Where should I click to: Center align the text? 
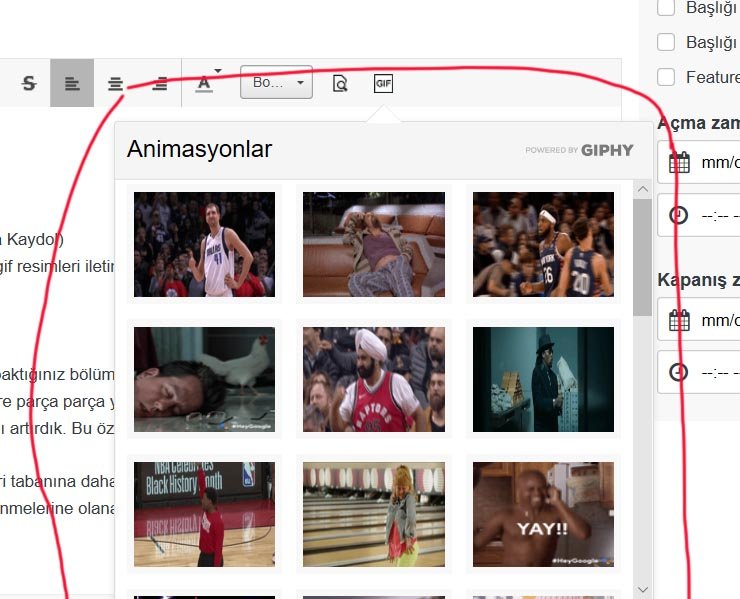[115, 84]
